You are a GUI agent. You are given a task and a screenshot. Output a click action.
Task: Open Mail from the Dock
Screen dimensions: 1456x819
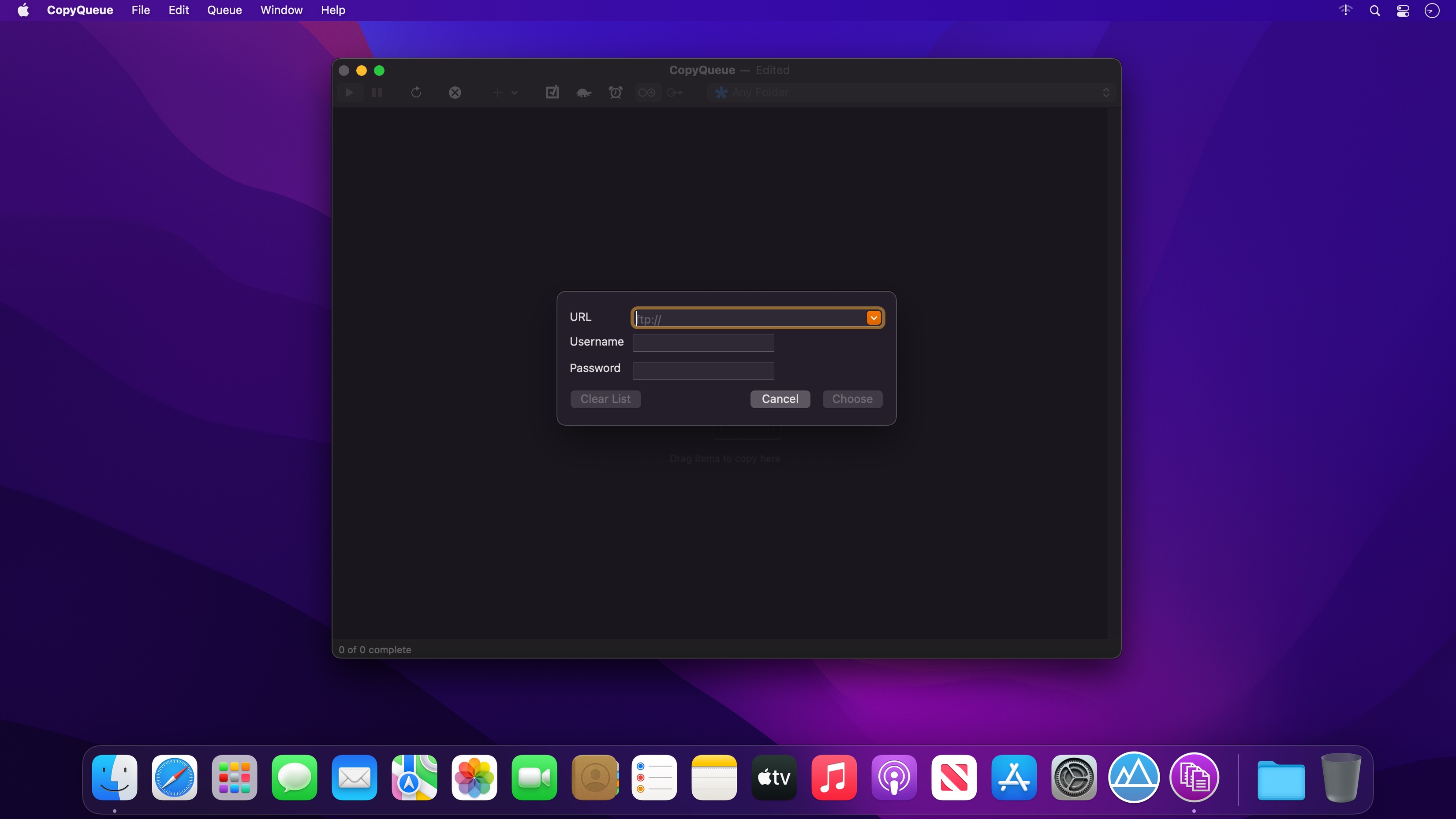(355, 778)
